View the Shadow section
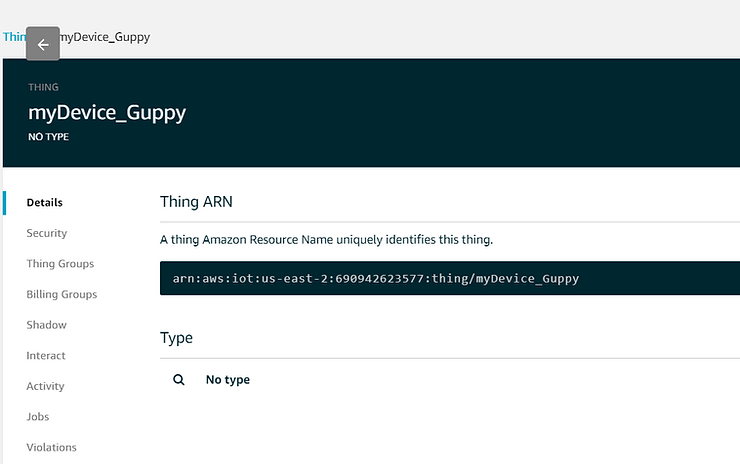The width and height of the screenshot is (740, 464). coord(46,325)
